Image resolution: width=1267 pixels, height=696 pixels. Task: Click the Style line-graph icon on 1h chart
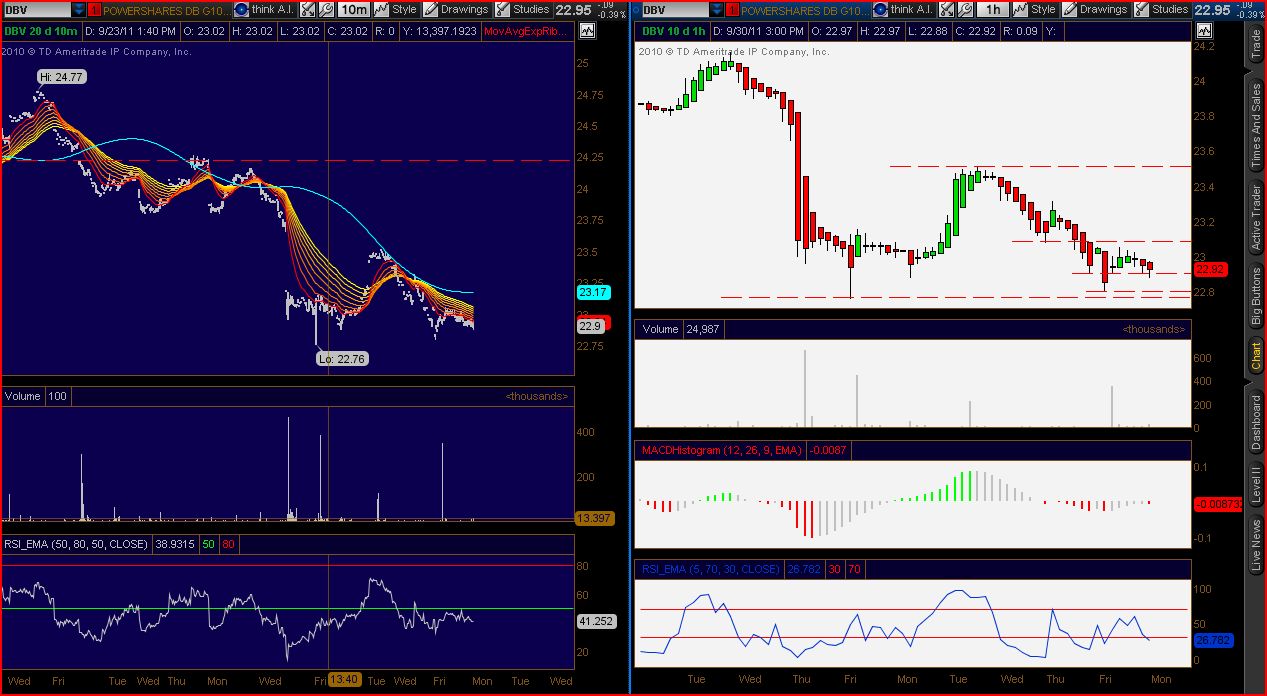click(1020, 9)
